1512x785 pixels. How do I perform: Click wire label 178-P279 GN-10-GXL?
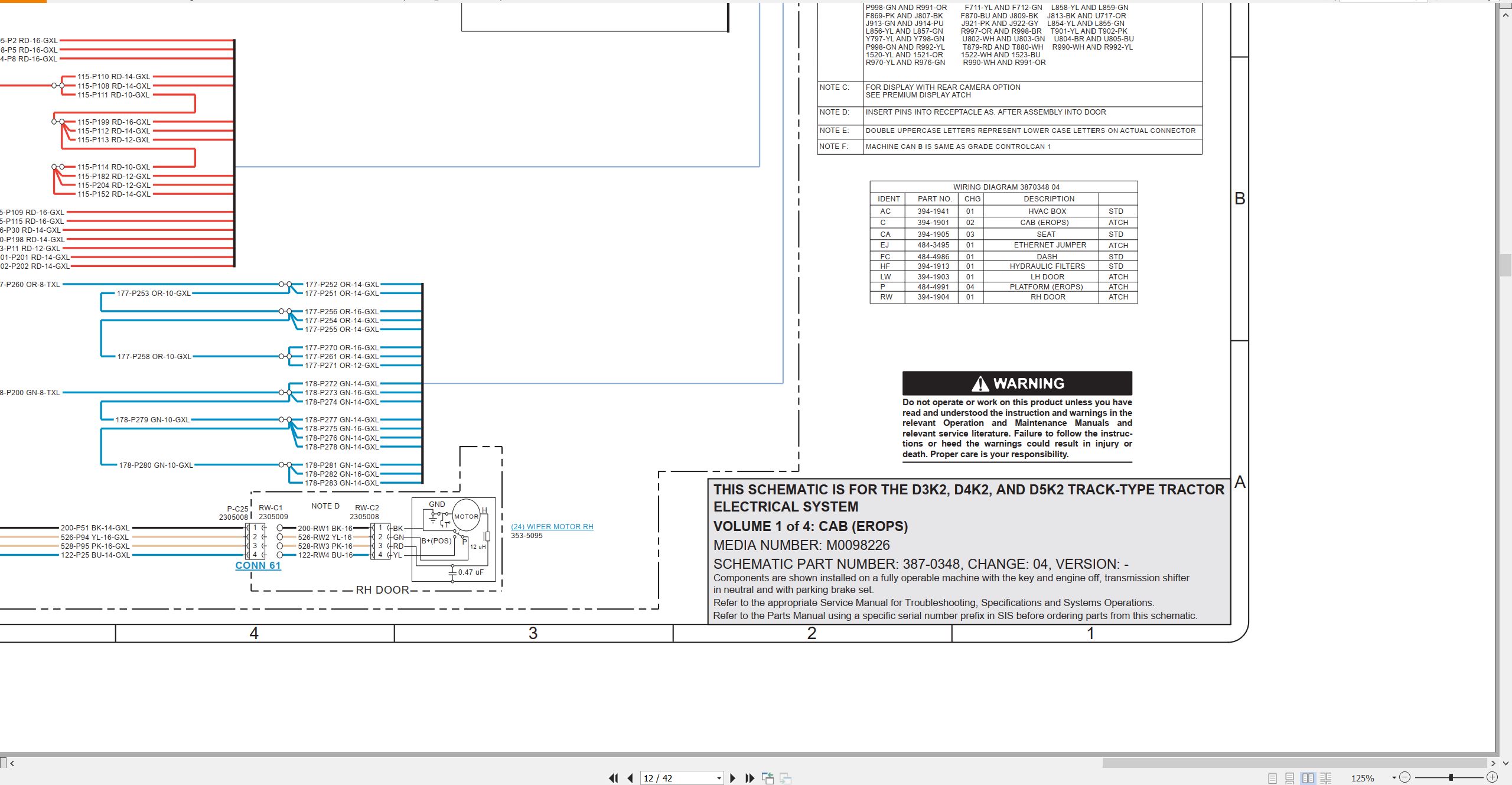[152, 419]
